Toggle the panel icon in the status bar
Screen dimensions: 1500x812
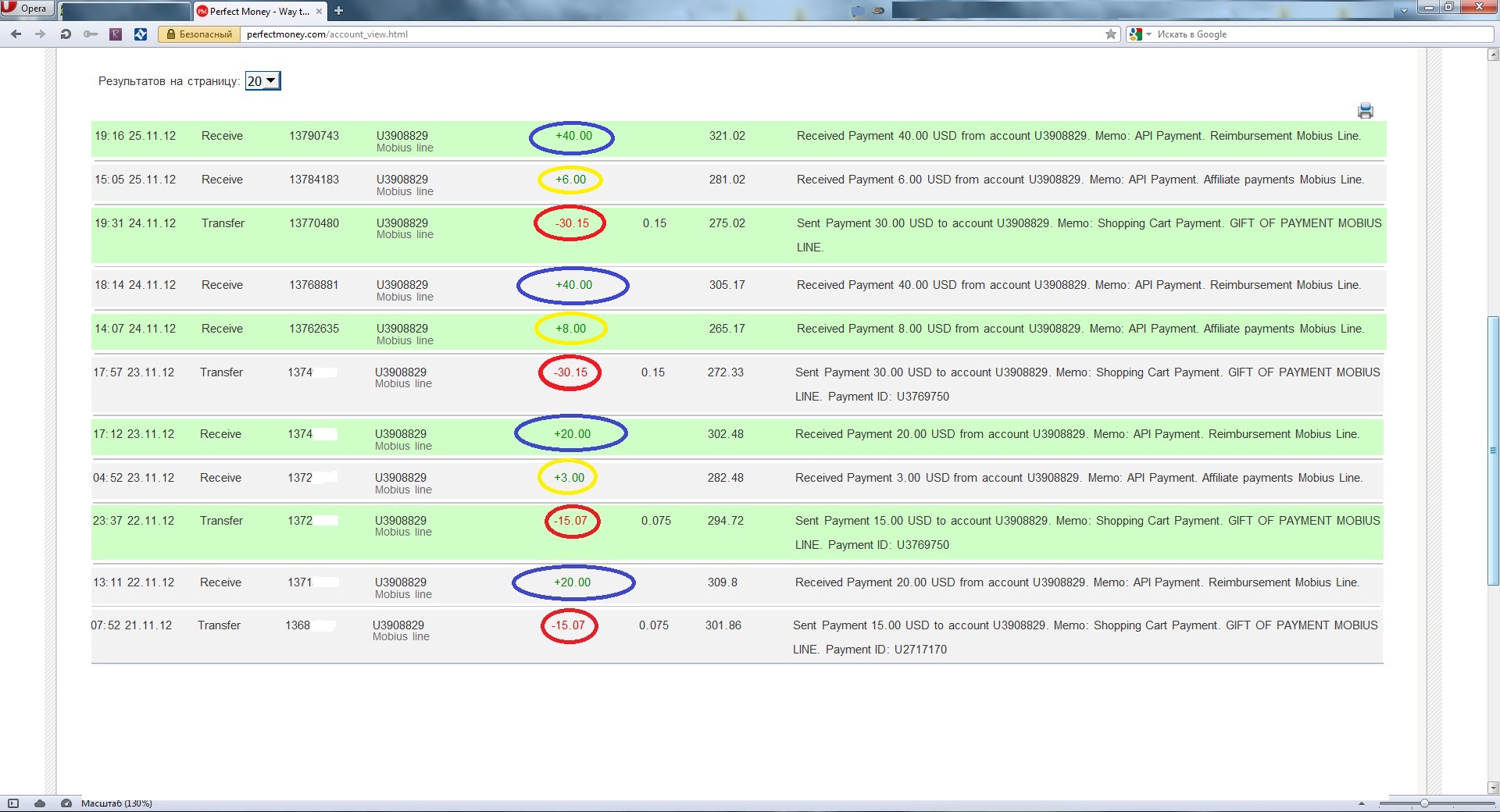13,803
